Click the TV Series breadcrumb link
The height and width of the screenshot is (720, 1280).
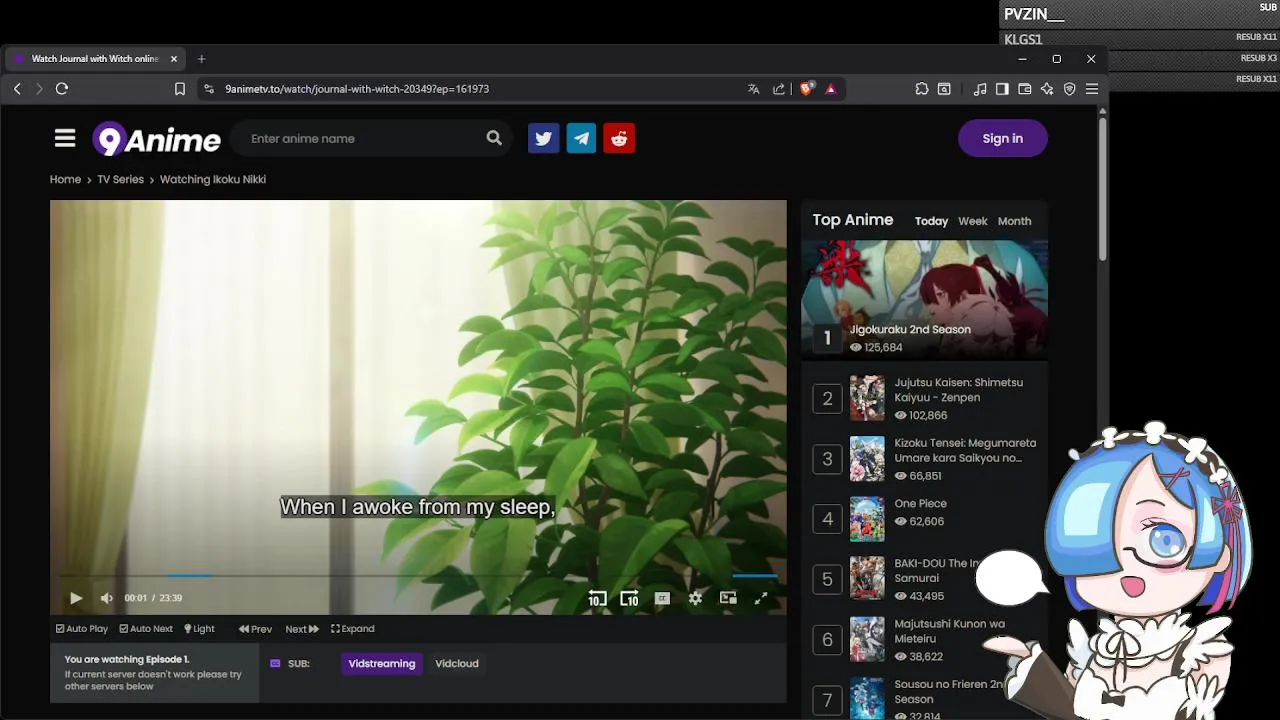(120, 180)
